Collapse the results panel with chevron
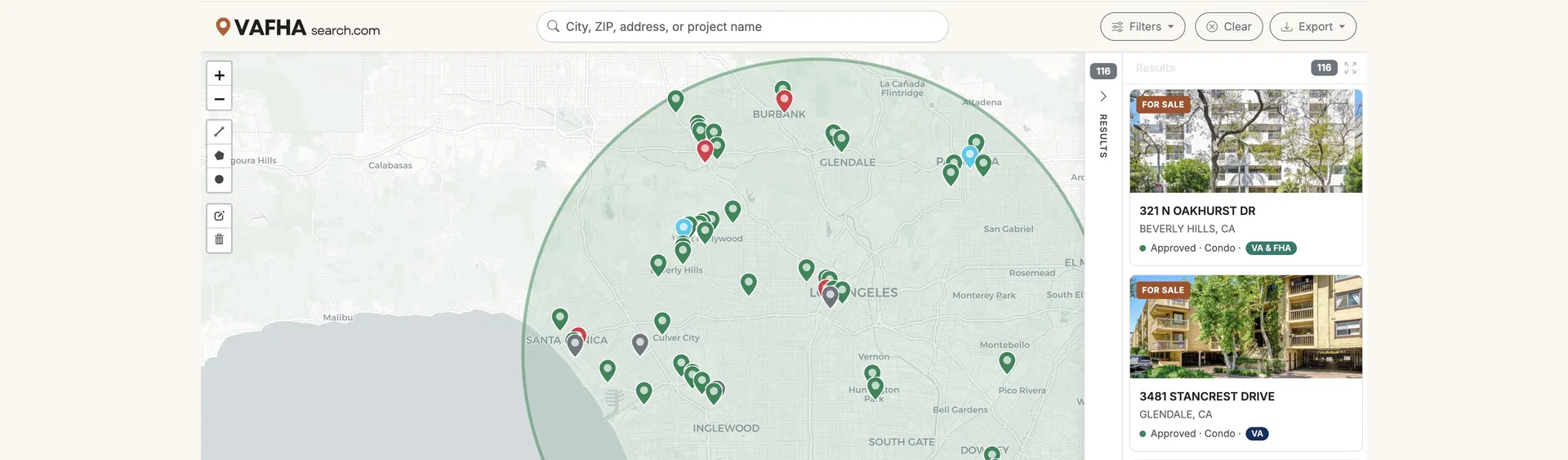1568x460 pixels. tap(1102, 96)
